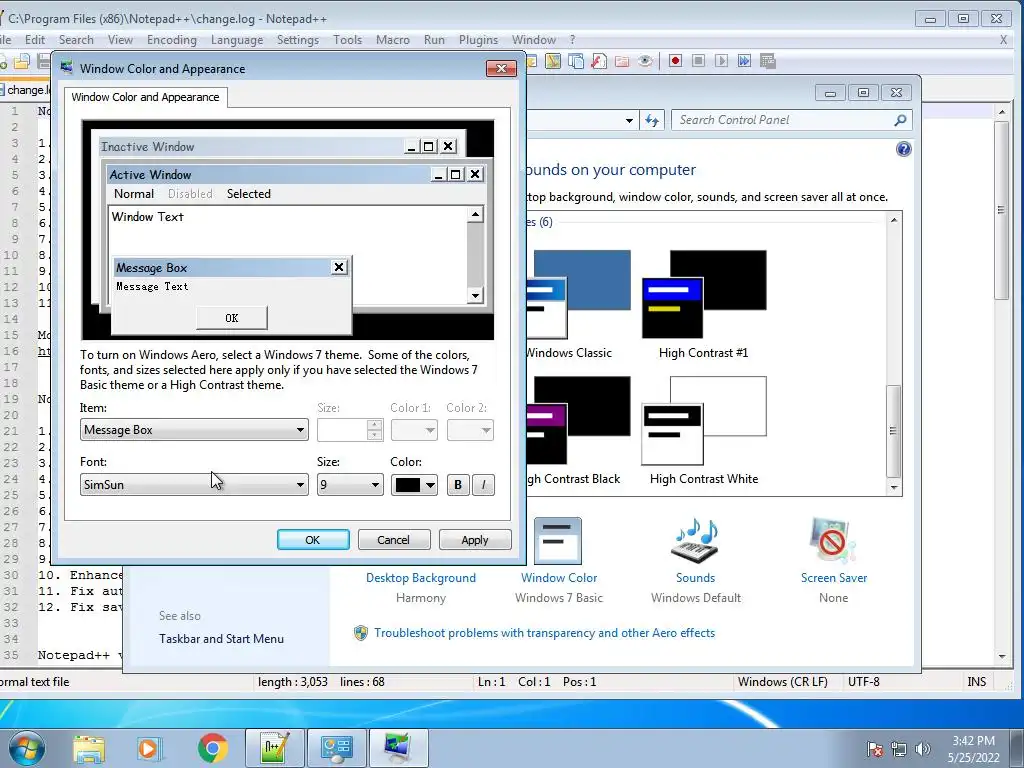This screenshot has height=768, width=1024.
Task: Open the Language menu
Action: click(x=237, y=40)
